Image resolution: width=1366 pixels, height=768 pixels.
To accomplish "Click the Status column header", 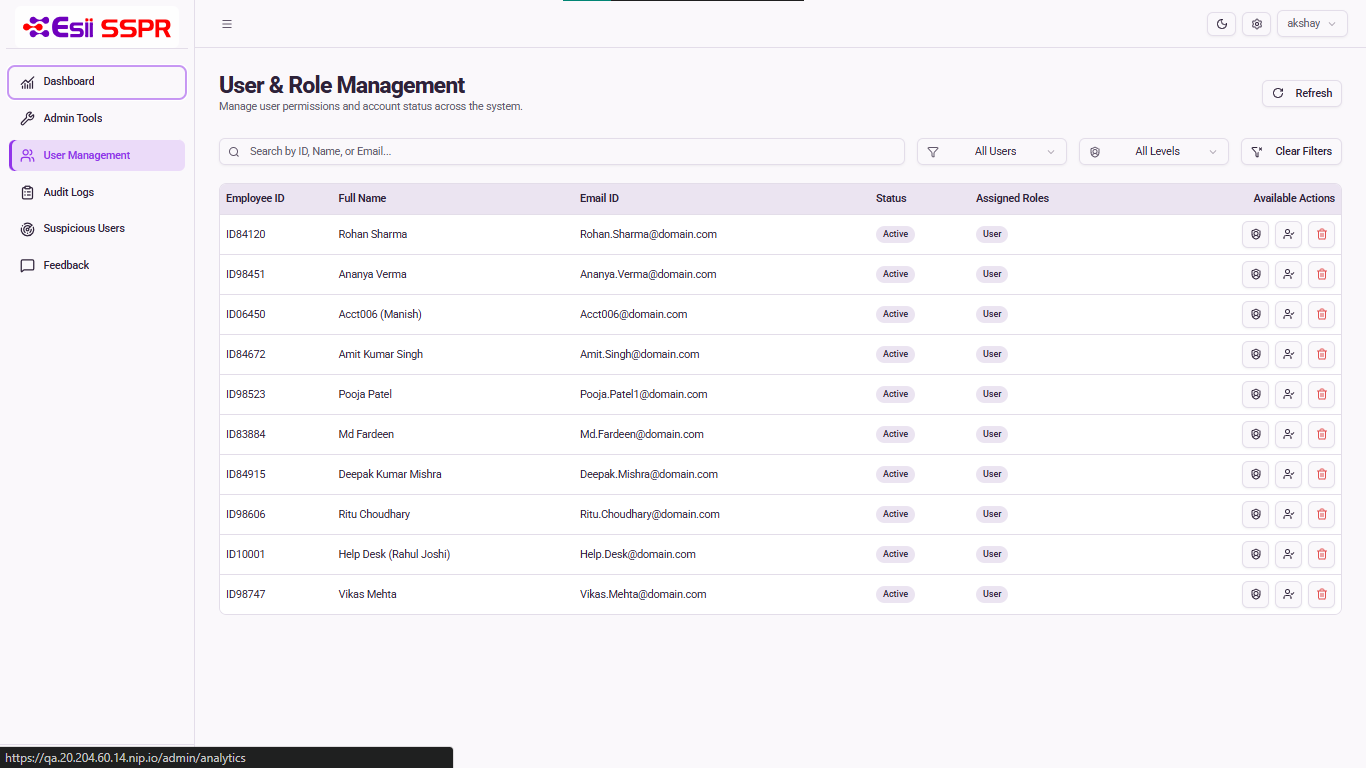I will click(x=891, y=198).
